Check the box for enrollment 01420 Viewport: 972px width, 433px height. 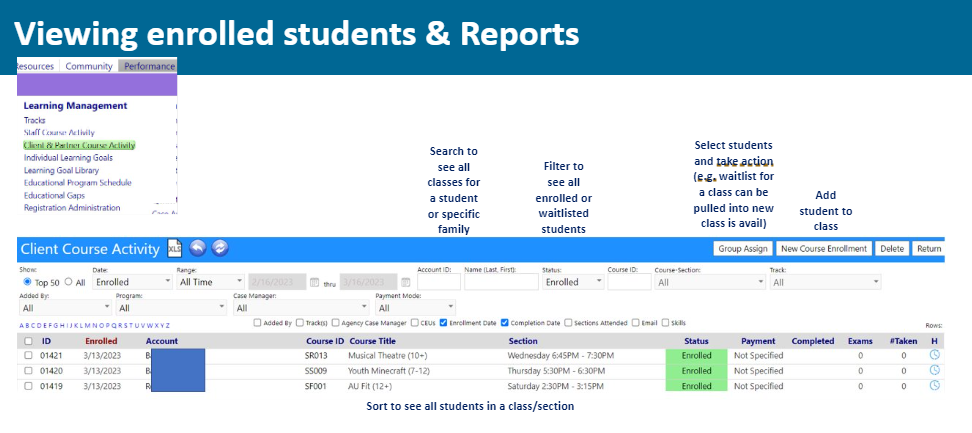tap(28, 371)
